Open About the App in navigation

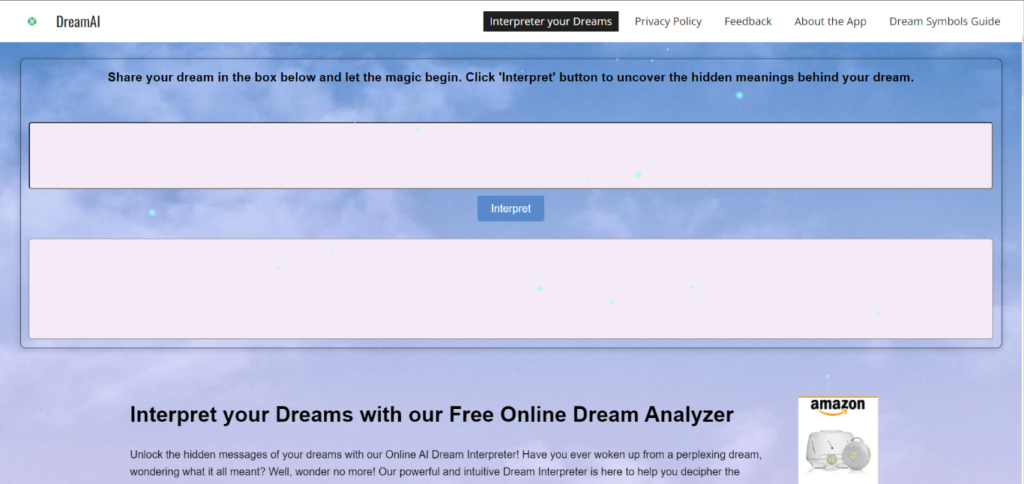[830, 21]
